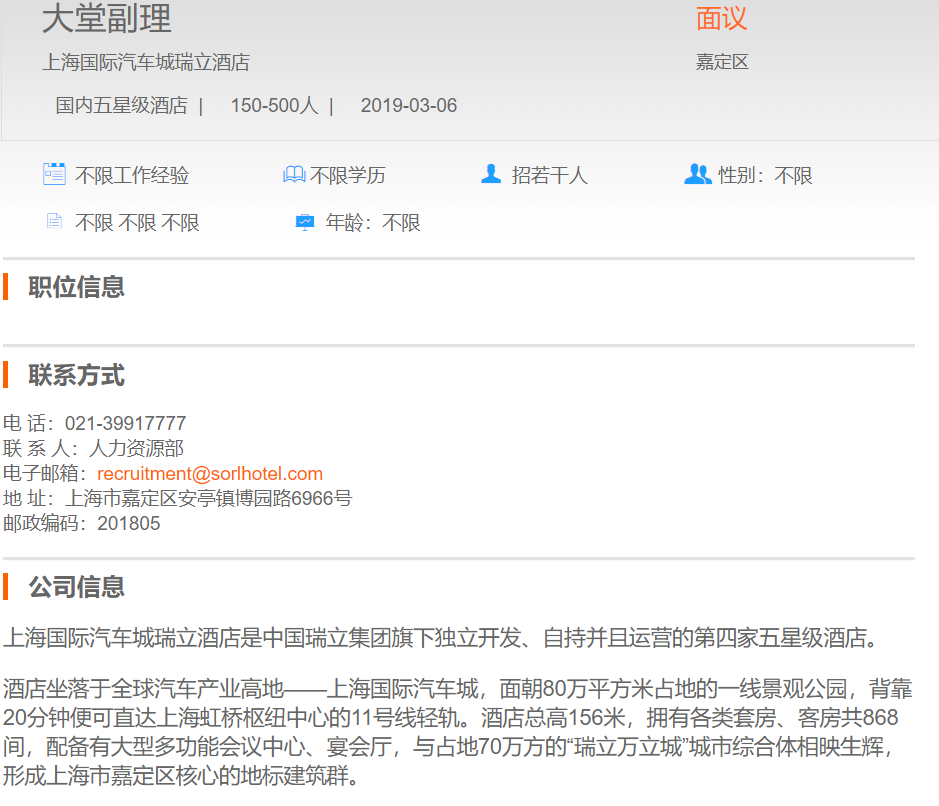Viewport: 939px width, 806px height.
Task: Click the 嘉定区 location text
Action: 722,63
